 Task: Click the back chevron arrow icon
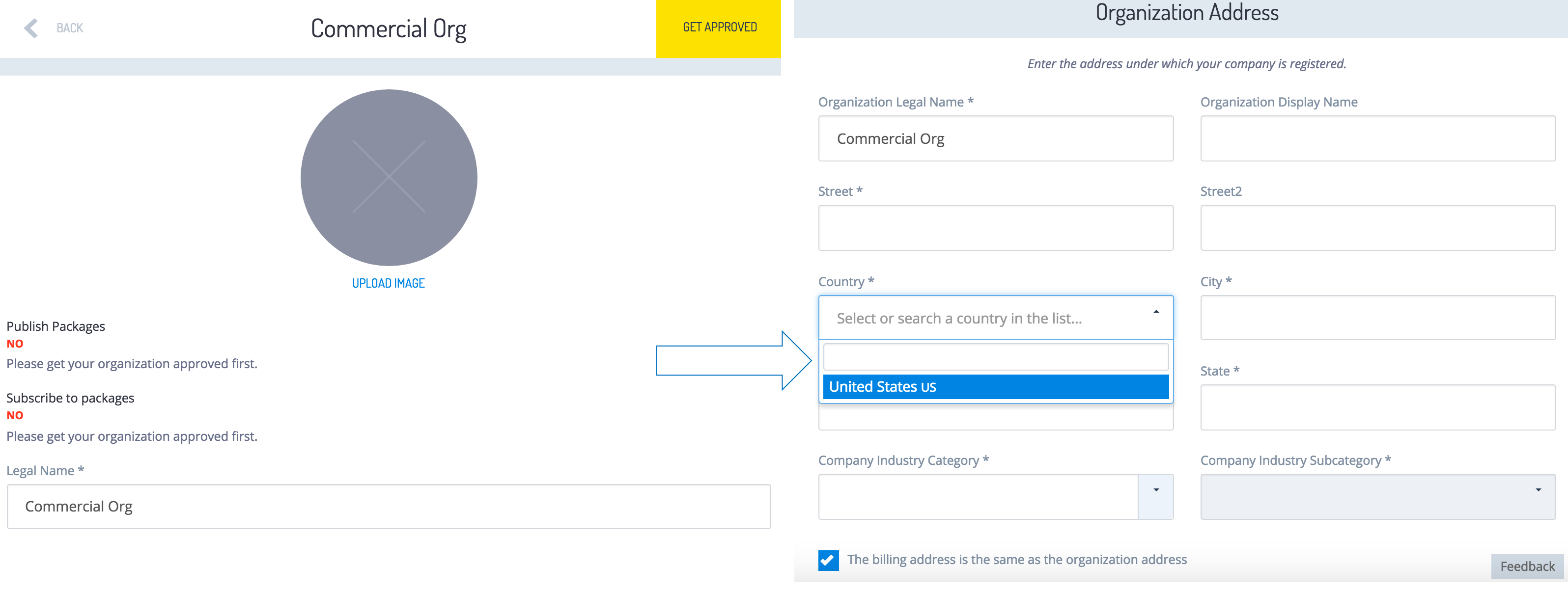31,28
